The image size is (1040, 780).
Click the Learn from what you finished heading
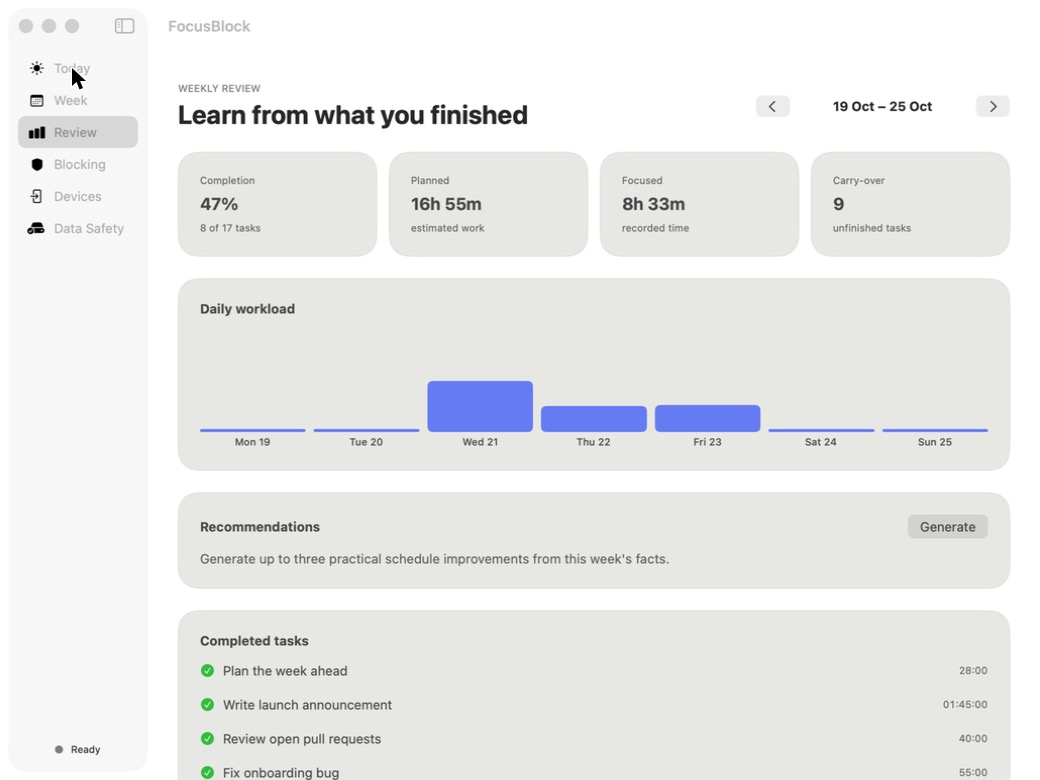pos(353,115)
